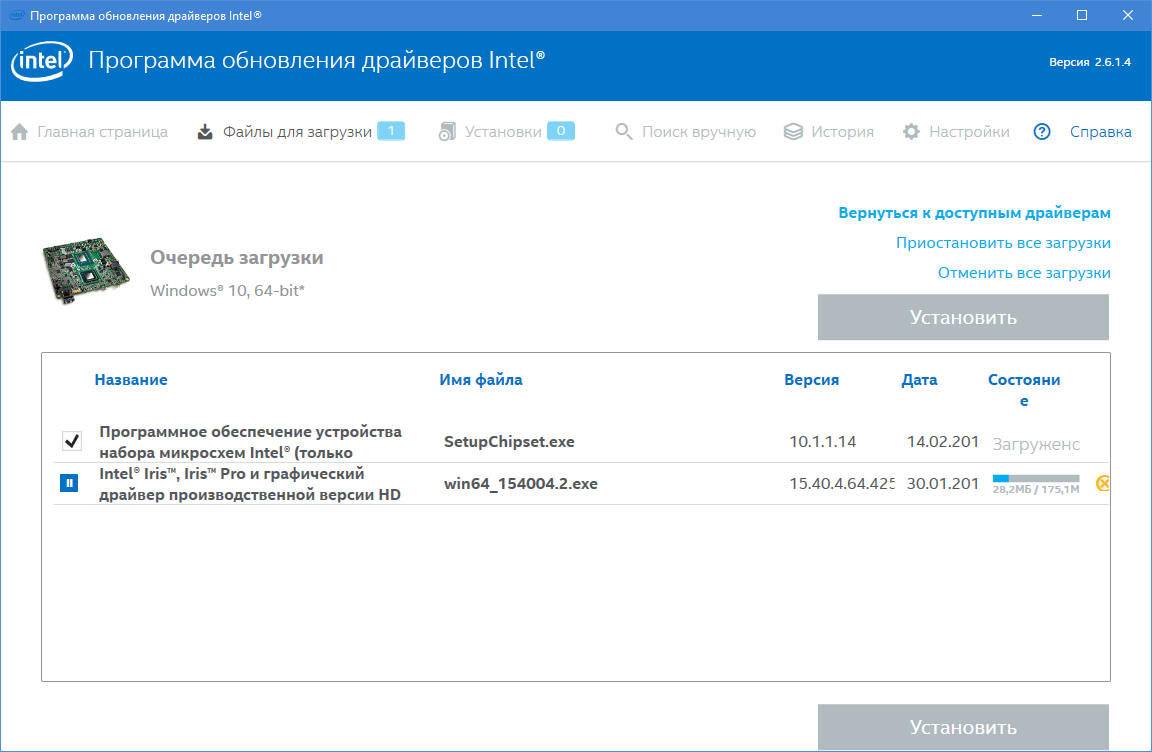Pause the win64_154004.2.exe download
Screen dimensions: 1152x752
point(69,483)
